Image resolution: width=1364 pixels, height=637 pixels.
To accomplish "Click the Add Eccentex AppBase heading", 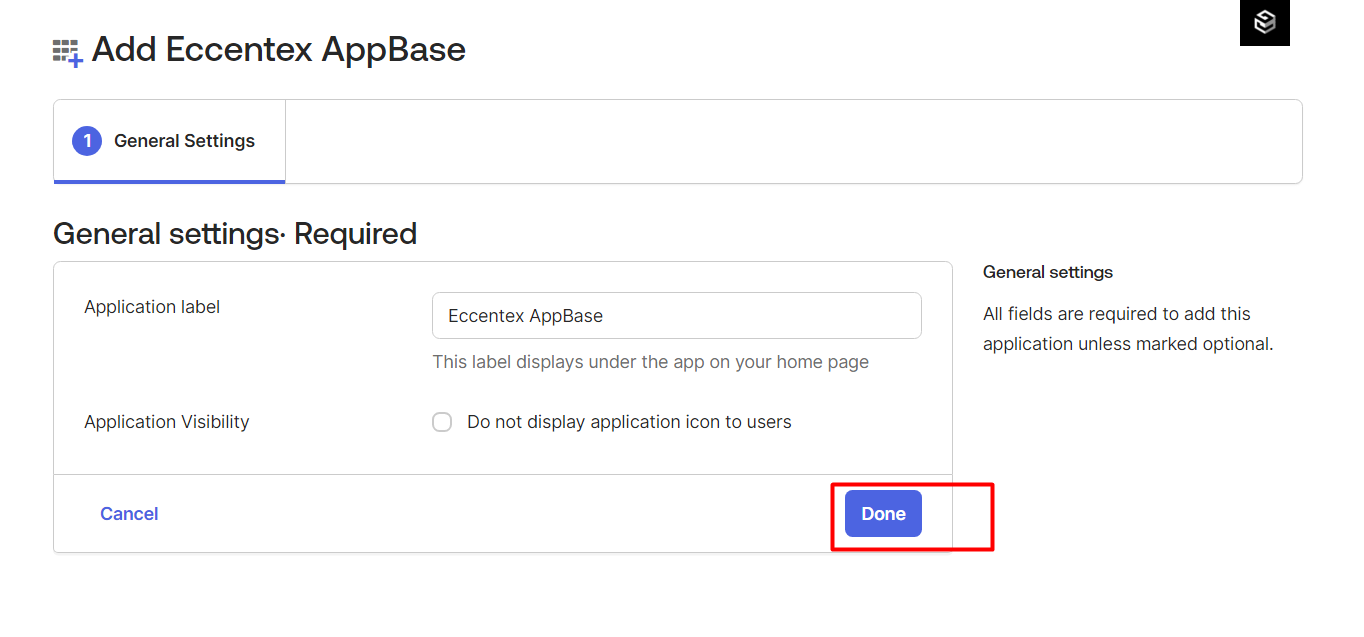I will tap(279, 49).
